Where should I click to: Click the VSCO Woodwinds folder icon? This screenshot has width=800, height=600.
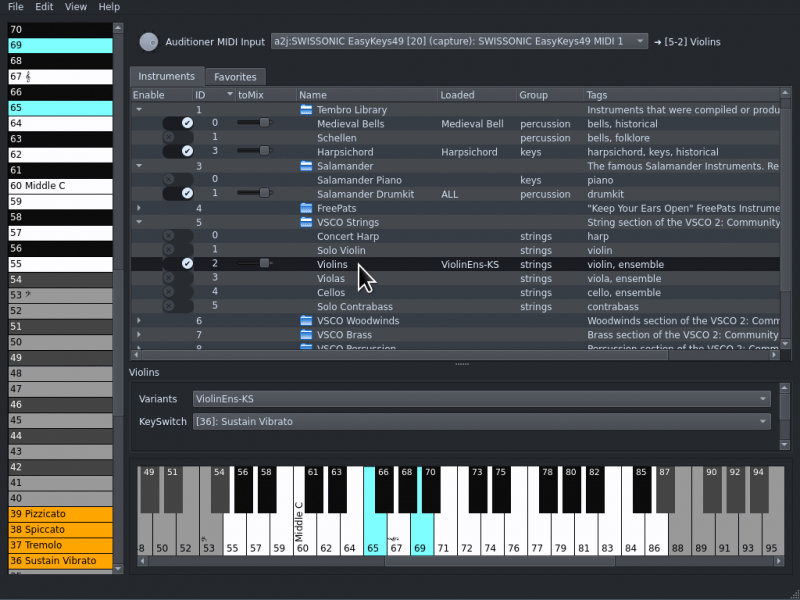(x=307, y=321)
